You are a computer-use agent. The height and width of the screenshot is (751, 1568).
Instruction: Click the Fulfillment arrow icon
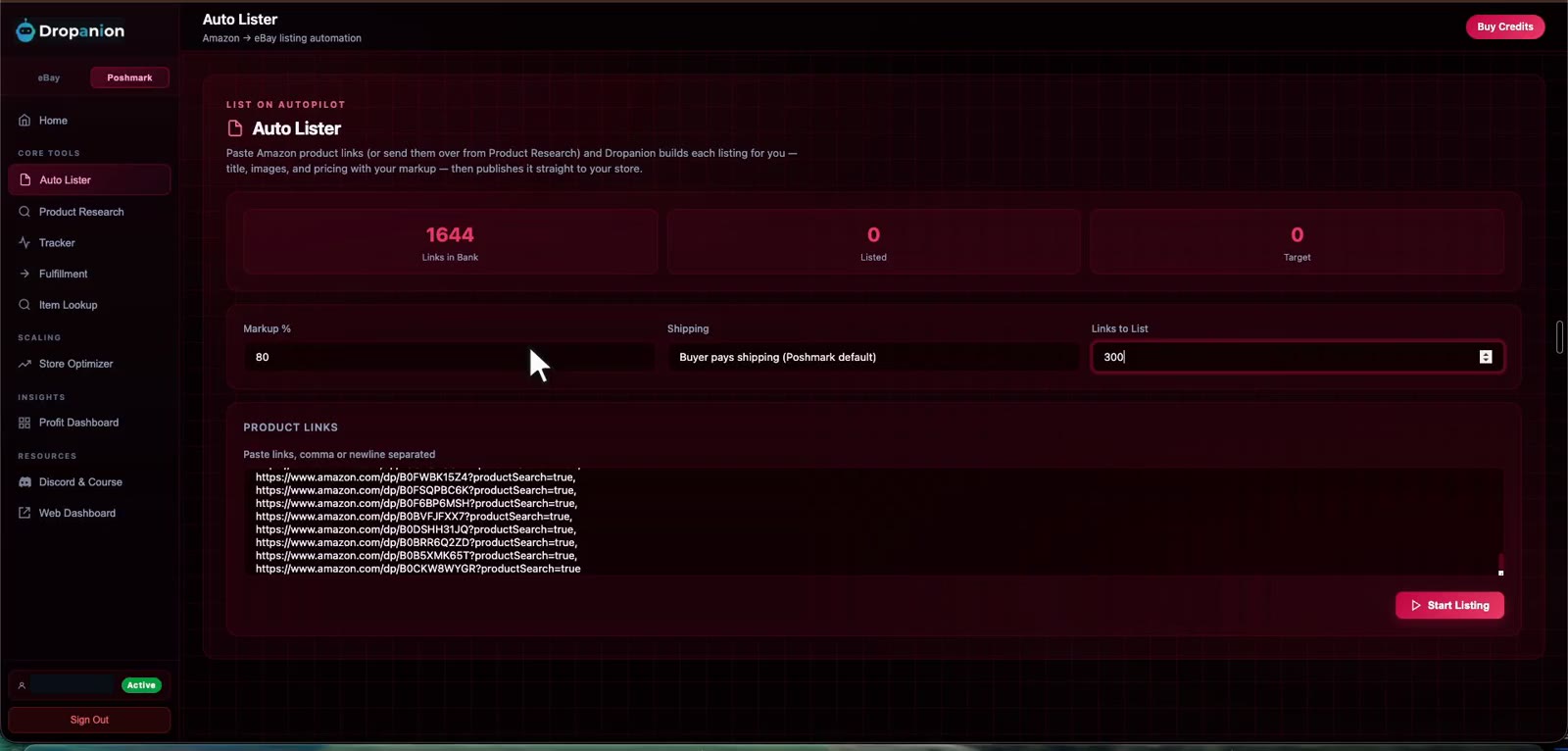(x=24, y=275)
